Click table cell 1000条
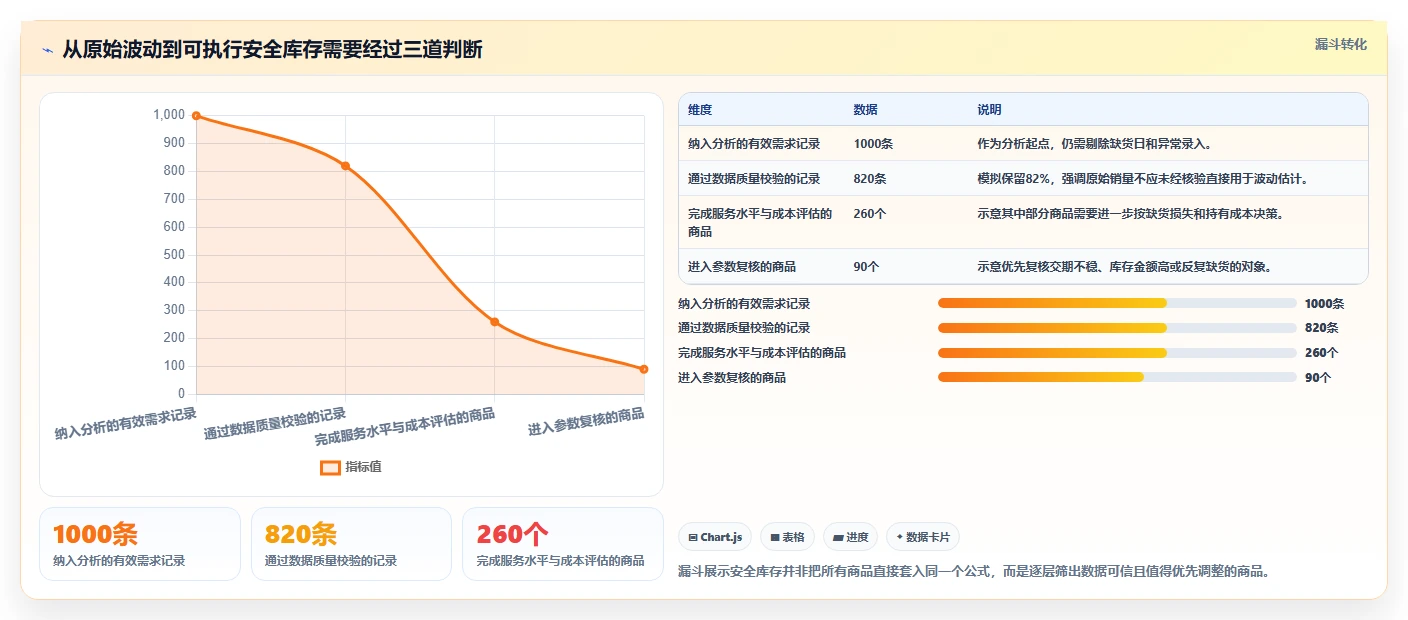Screen dimensions: 1408x620 (x=873, y=144)
